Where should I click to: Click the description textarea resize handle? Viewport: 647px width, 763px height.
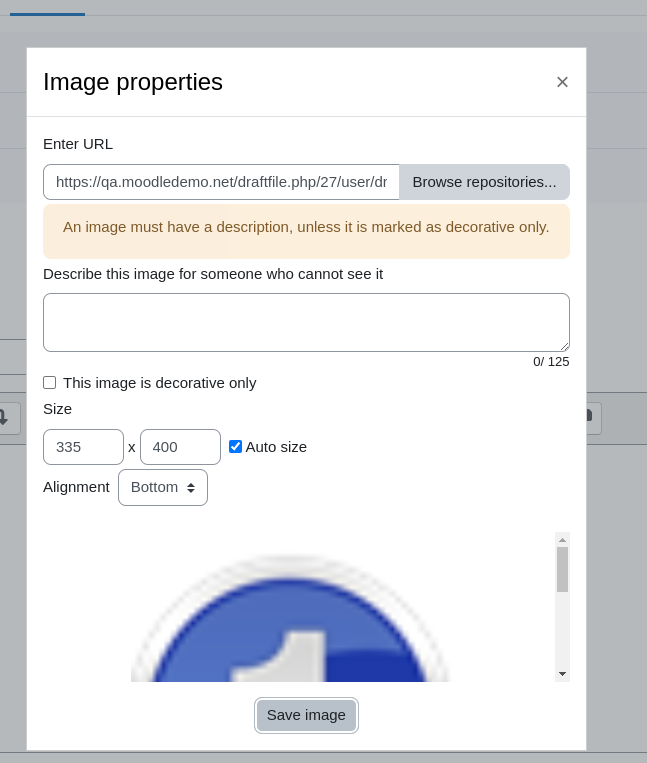click(564, 346)
